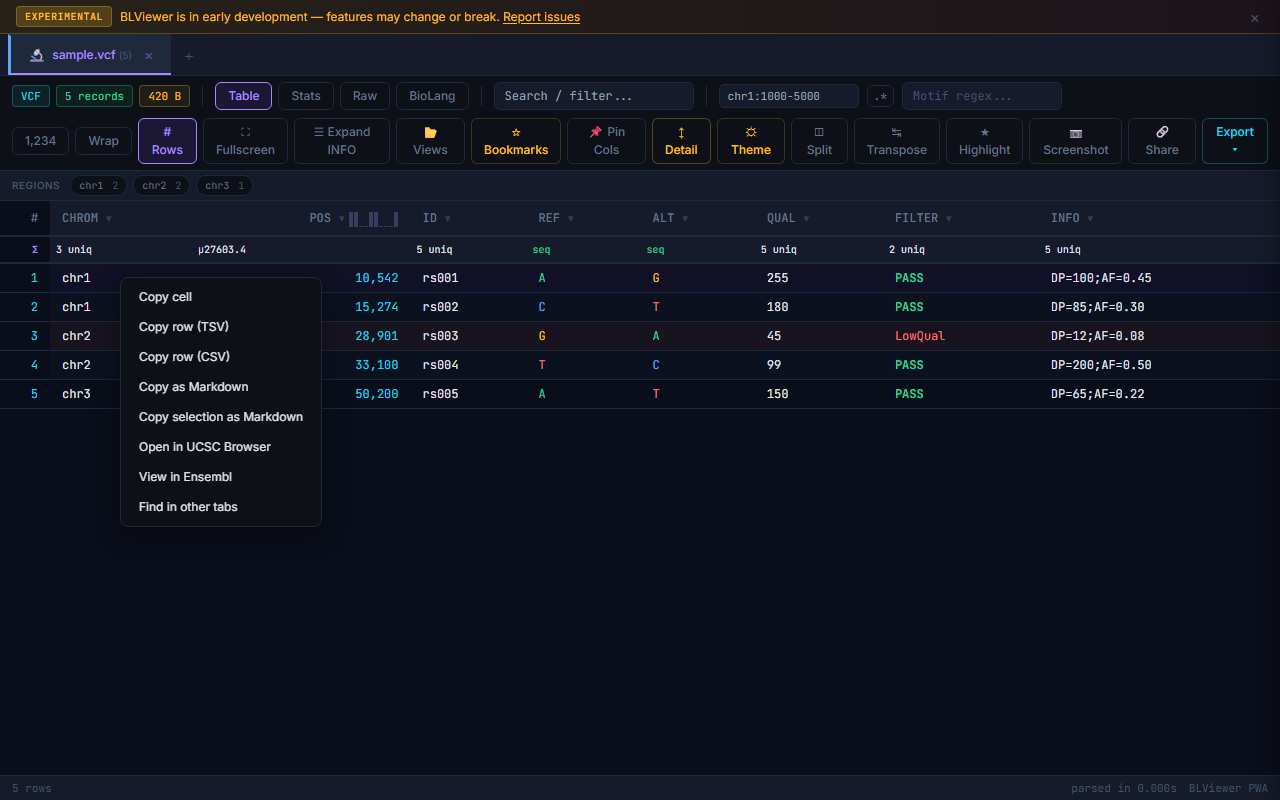
Task: Toggle the # Rows numbering button
Action: click(x=167, y=141)
